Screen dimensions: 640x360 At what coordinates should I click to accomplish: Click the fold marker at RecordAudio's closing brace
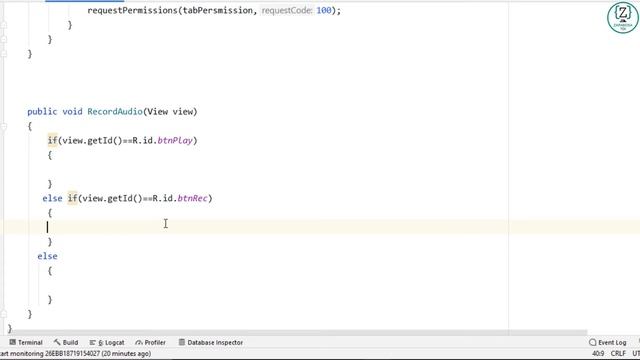(x=4, y=314)
